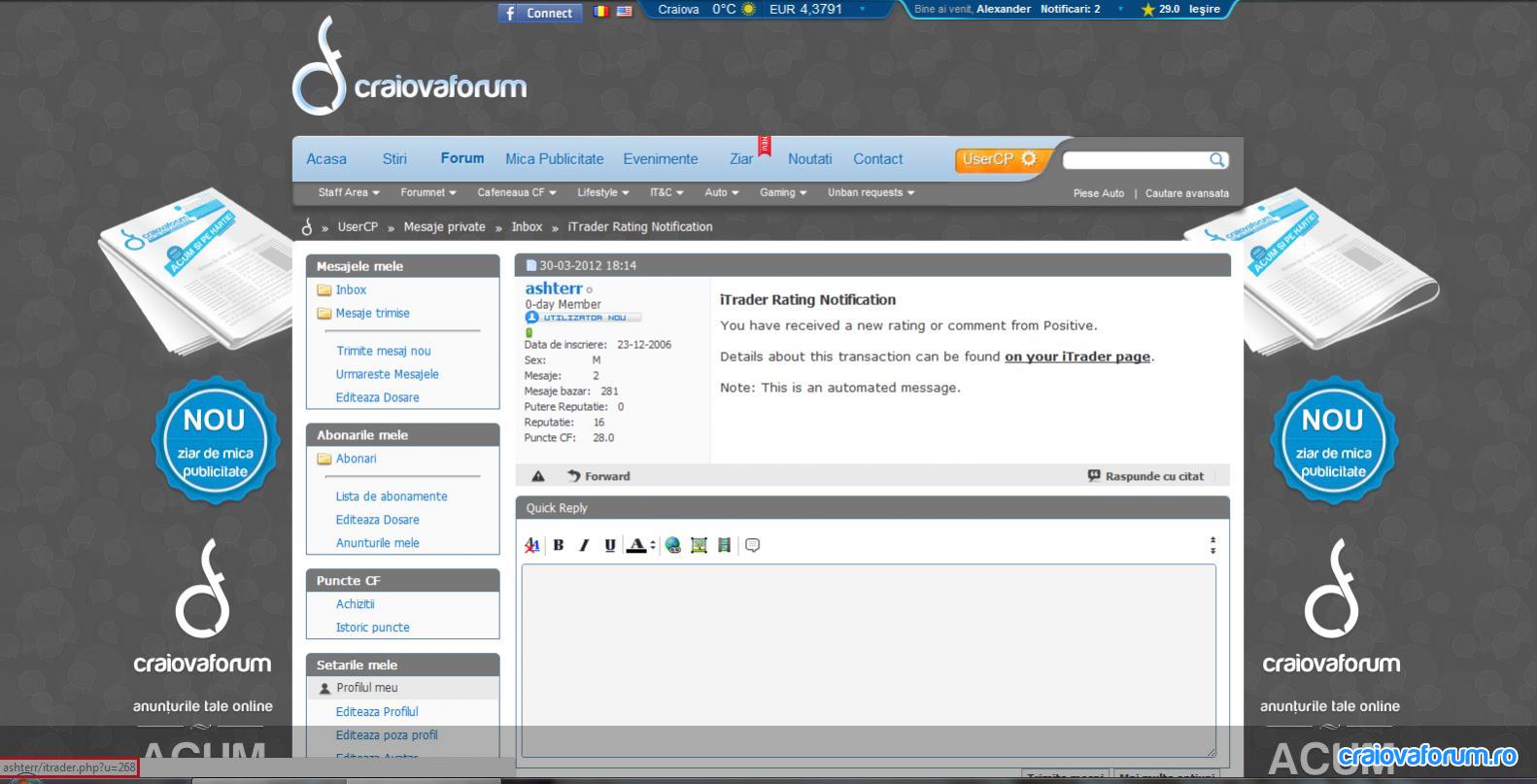
Task: Expand Unban requests dropdown
Action: point(871,192)
